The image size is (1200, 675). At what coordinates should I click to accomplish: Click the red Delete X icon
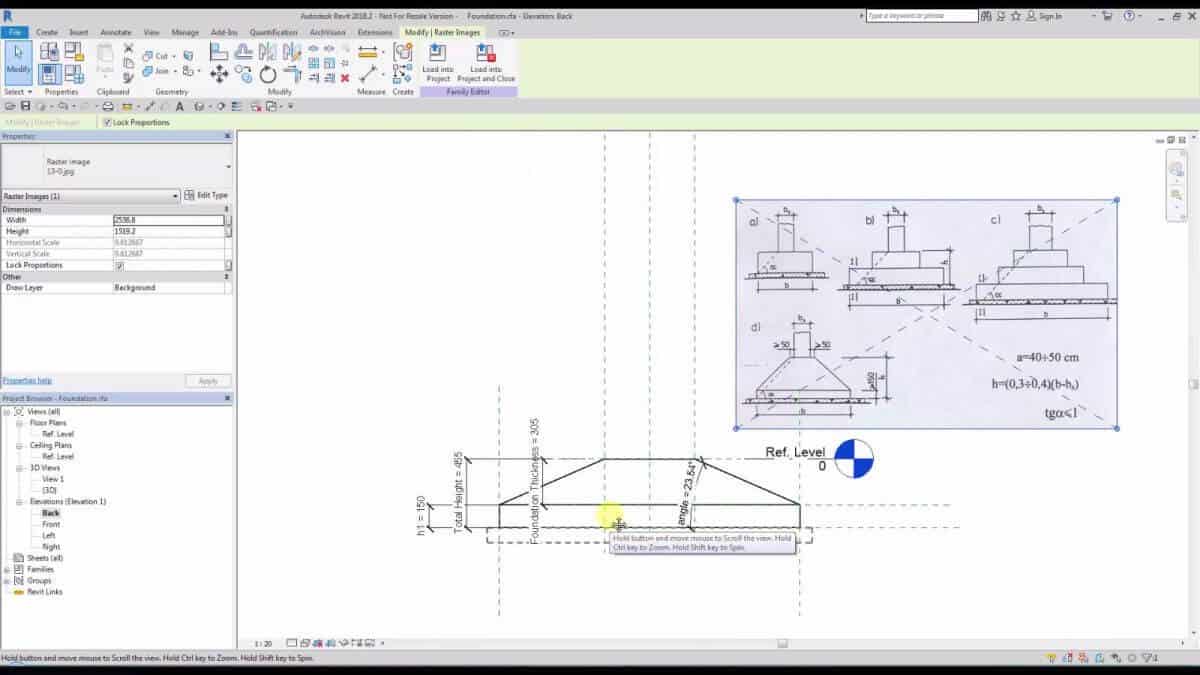(x=345, y=77)
